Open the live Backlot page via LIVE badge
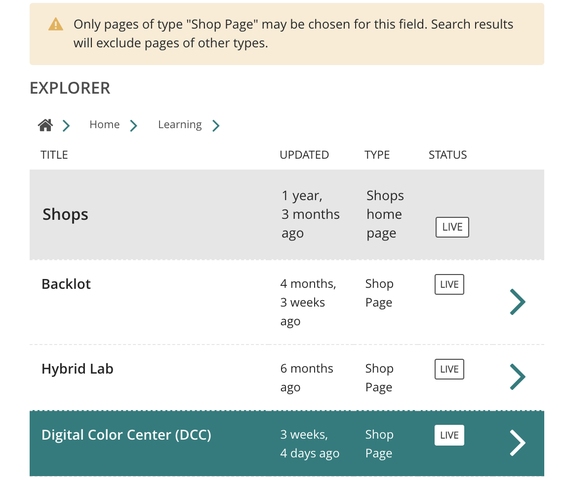Screen dimensions: 565x484 [x=449, y=284]
